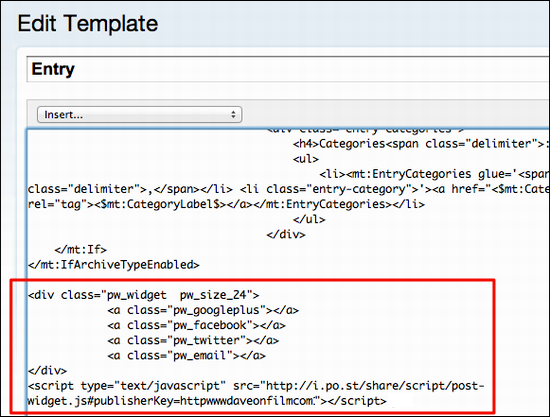Click the div class="pw_widget pw_size_24" line

[143, 295]
